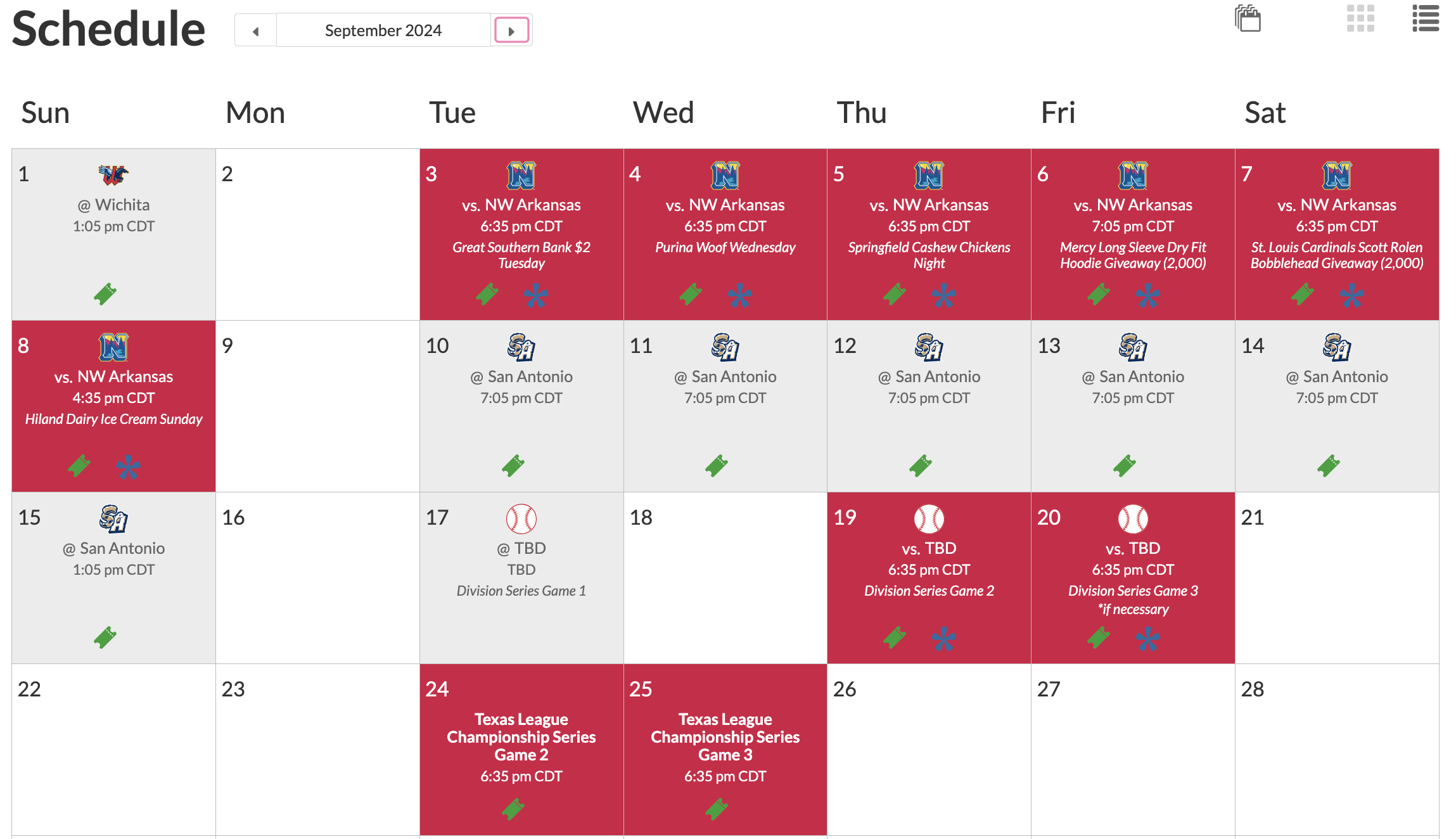The image size is (1456, 839).
Task: Switch to the grid calendar view
Action: click(x=1360, y=18)
